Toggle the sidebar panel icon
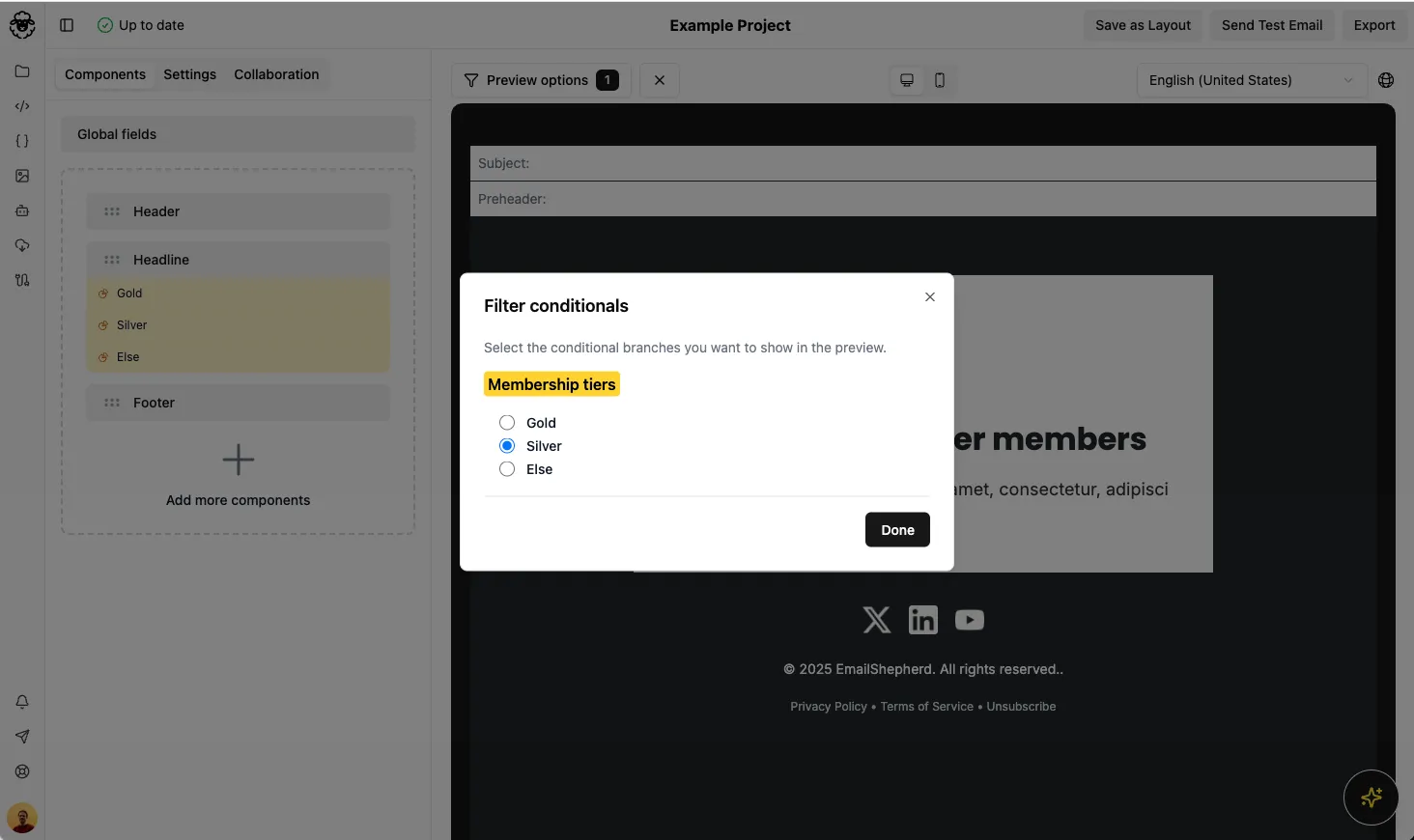Image resolution: width=1414 pixels, height=840 pixels. click(67, 25)
